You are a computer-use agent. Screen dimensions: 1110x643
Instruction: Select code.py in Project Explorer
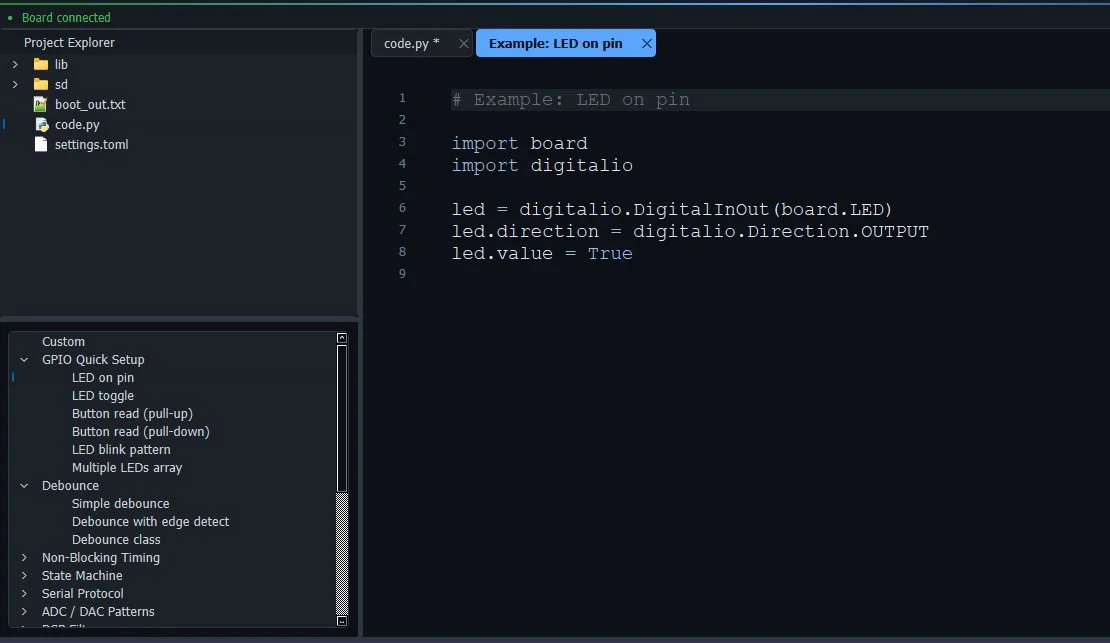[77, 125]
